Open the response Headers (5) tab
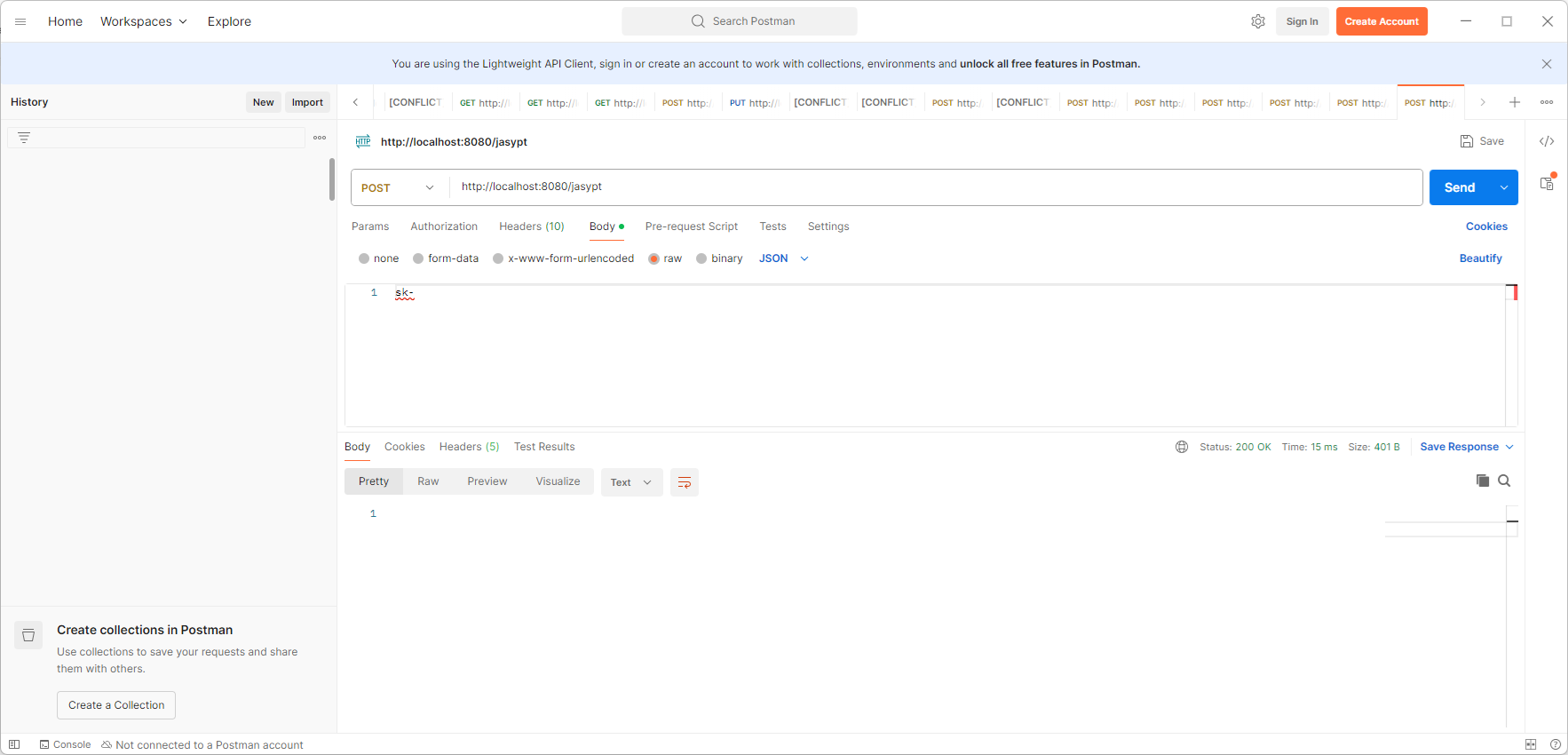Viewport: 1568px width, 755px height. (469, 447)
